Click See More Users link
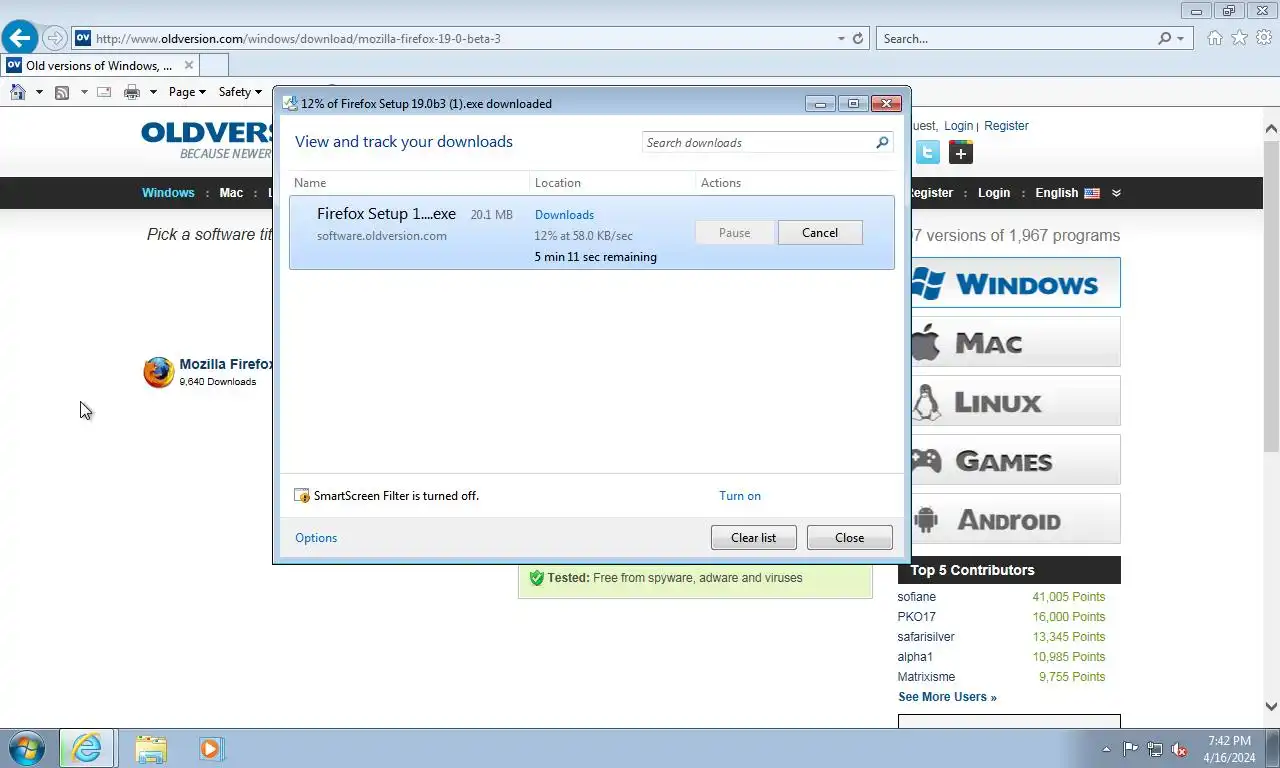1280x768 pixels. pyautogui.click(x=947, y=697)
